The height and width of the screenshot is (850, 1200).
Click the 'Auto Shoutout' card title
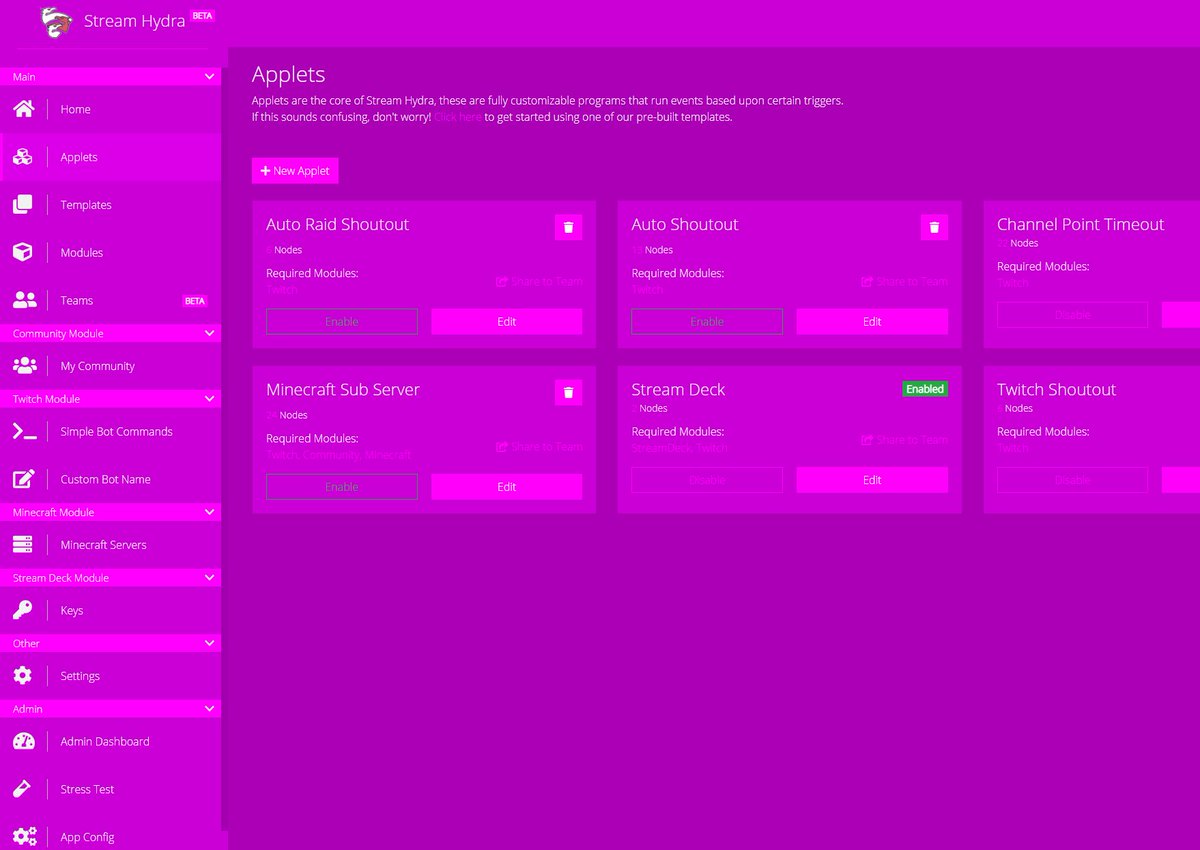(x=685, y=225)
